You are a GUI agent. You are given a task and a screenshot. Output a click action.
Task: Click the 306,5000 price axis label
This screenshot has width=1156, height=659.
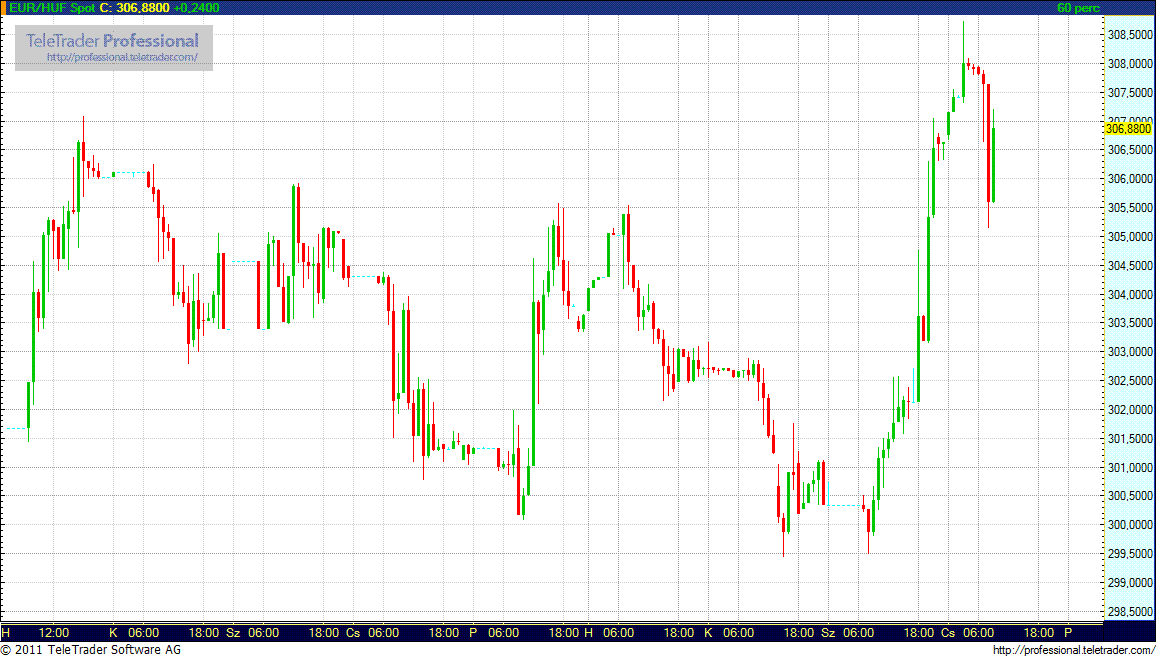(1130, 150)
